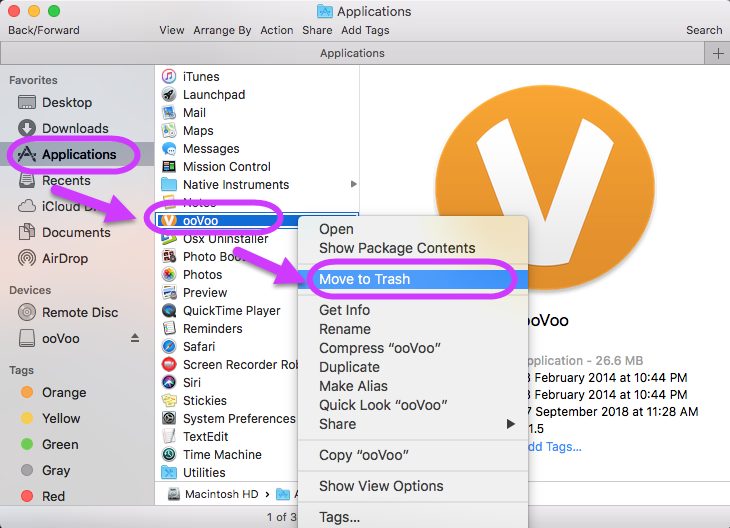The height and width of the screenshot is (528, 730).
Task: Click the Time Machine icon
Action: pos(169,455)
